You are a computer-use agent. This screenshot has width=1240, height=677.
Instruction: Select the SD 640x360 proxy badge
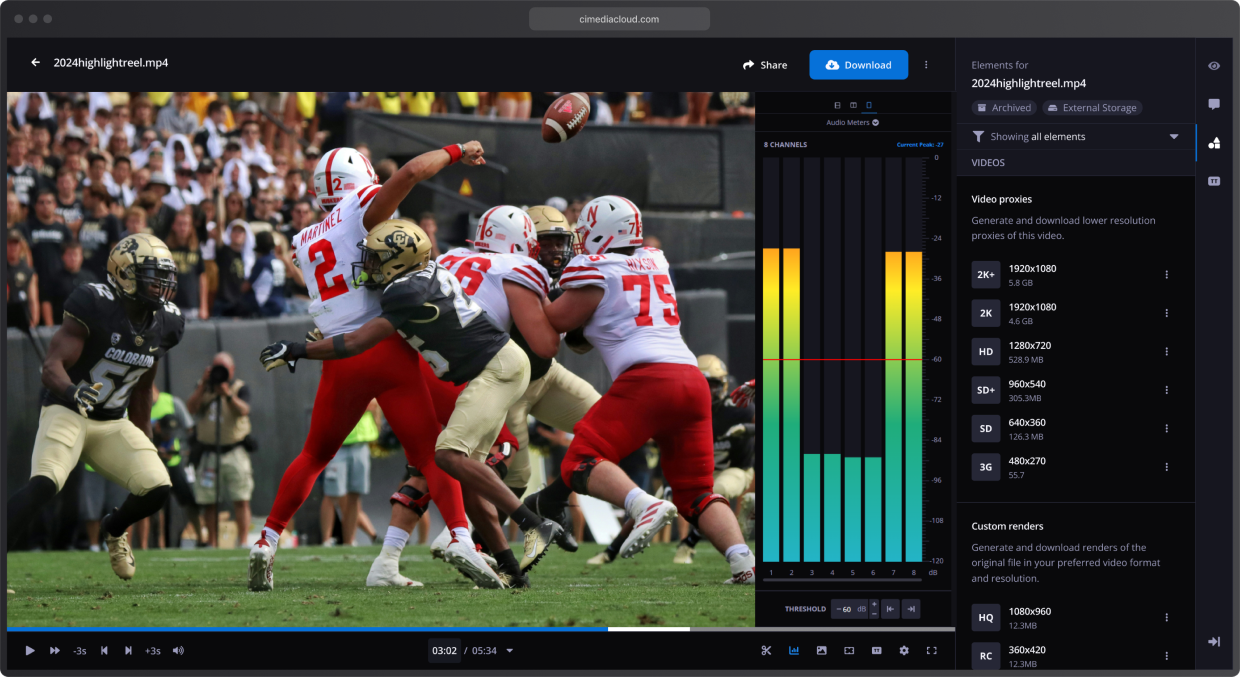click(x=986, y=429)
